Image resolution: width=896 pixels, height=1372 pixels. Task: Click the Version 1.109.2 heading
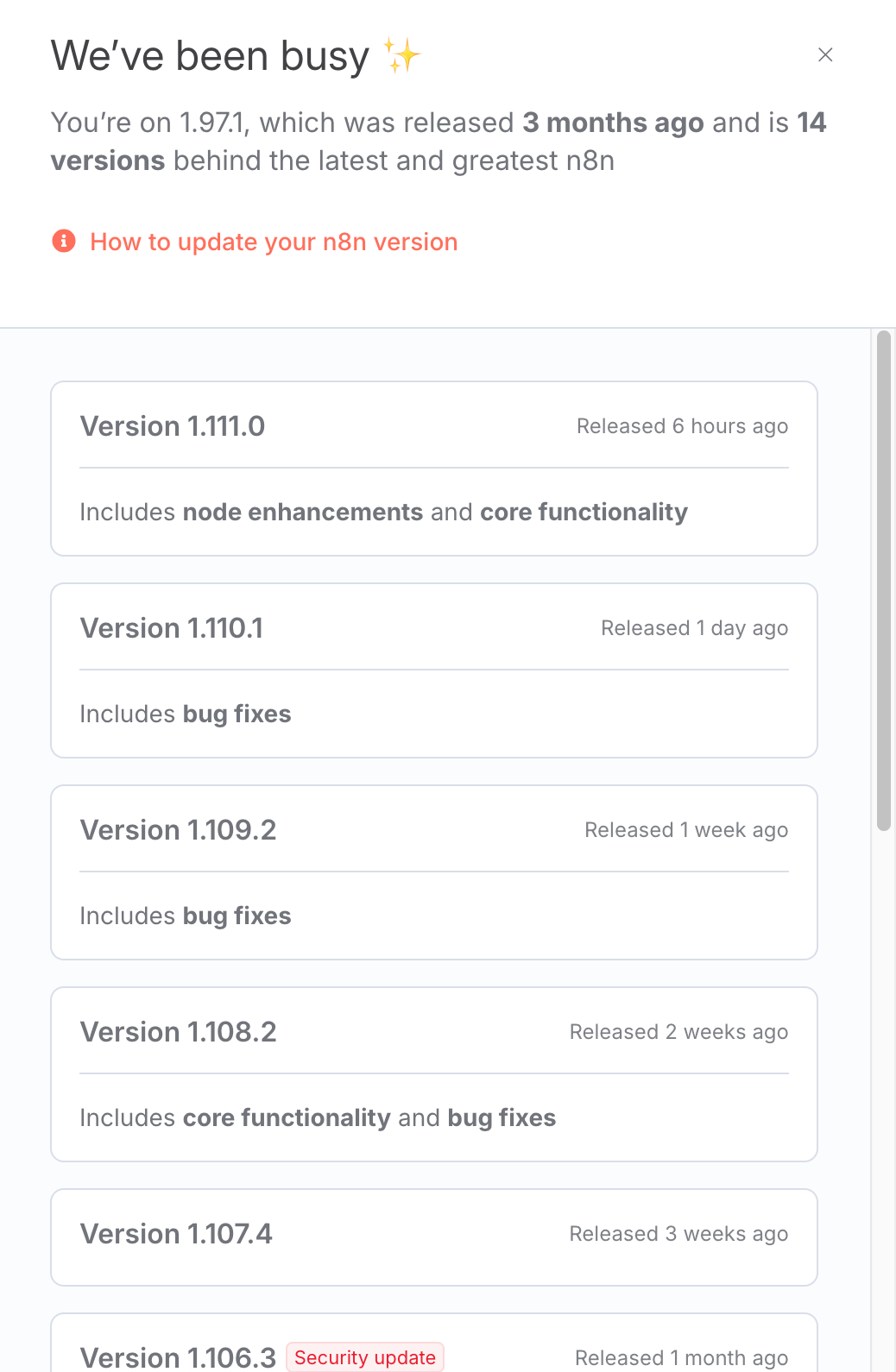[x=178, y=830]
